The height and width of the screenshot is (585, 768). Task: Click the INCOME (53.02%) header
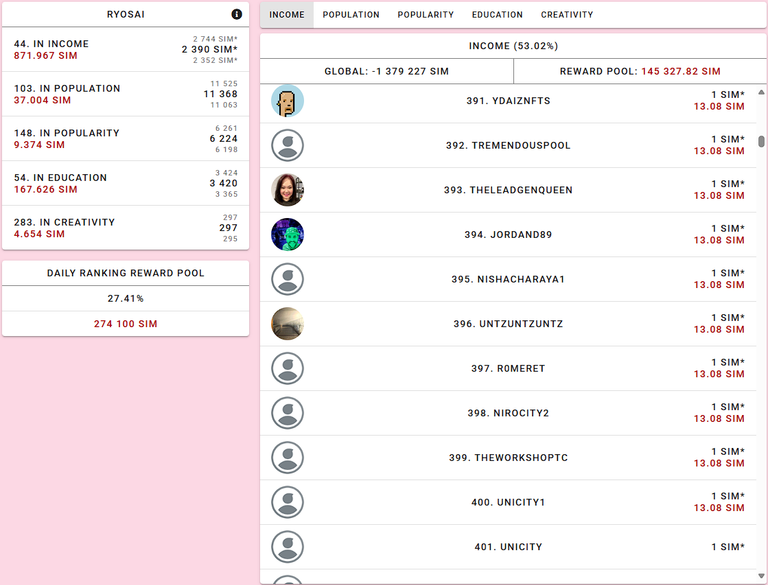pos(513,46)
